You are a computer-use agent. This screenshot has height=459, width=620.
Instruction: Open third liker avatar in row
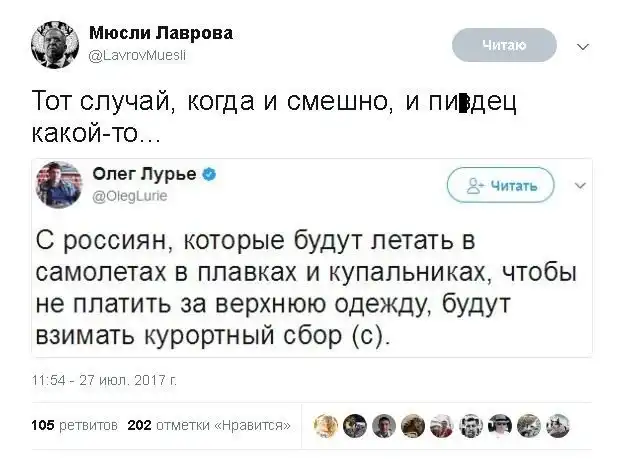[x=384, y=426]
